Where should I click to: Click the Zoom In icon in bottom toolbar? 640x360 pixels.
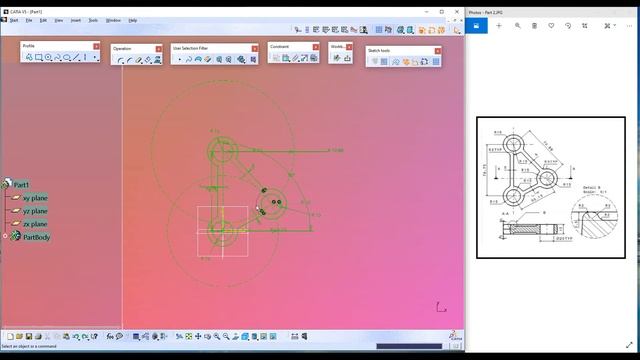coord(217,337)
